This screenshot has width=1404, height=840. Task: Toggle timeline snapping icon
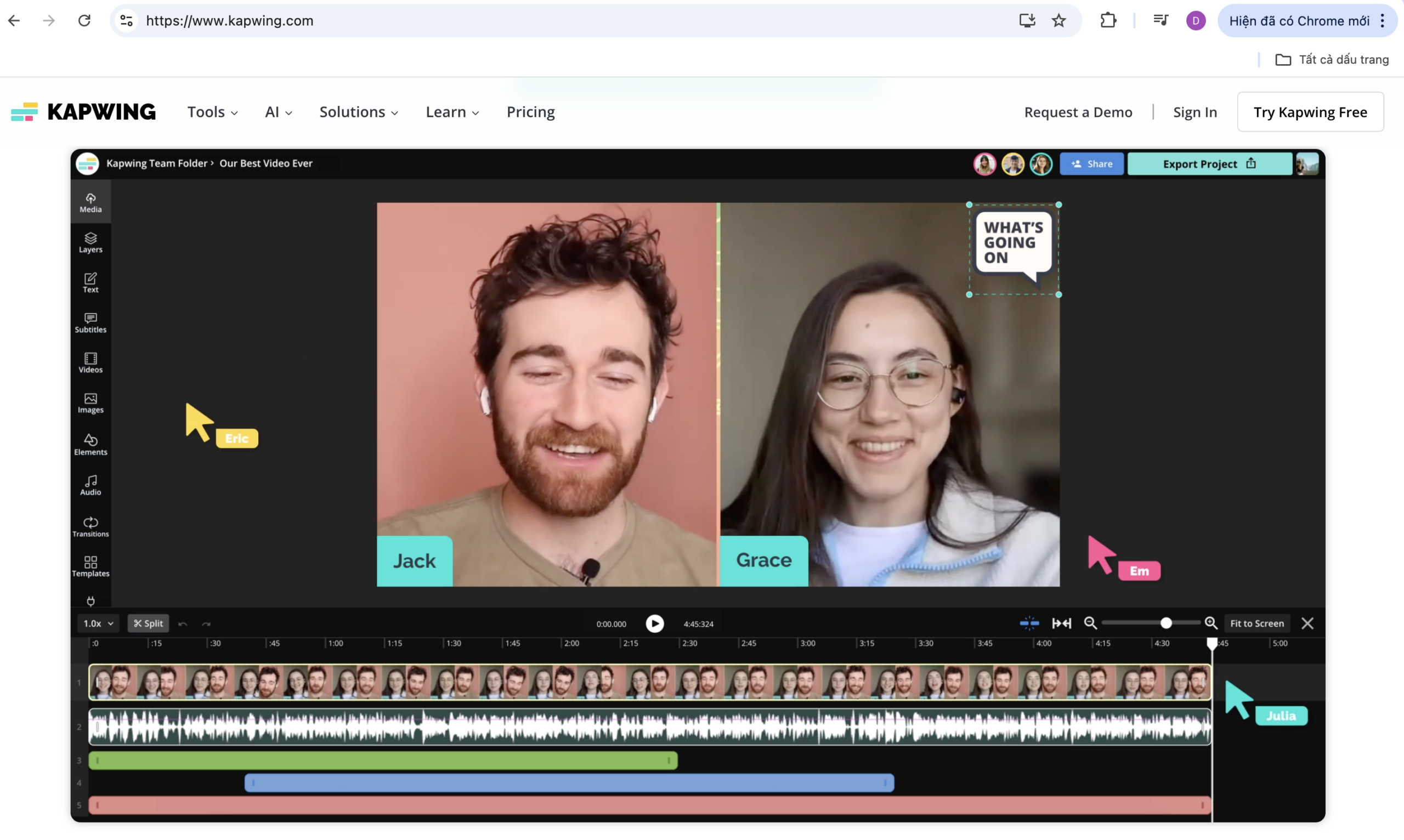click(1029, 623)
